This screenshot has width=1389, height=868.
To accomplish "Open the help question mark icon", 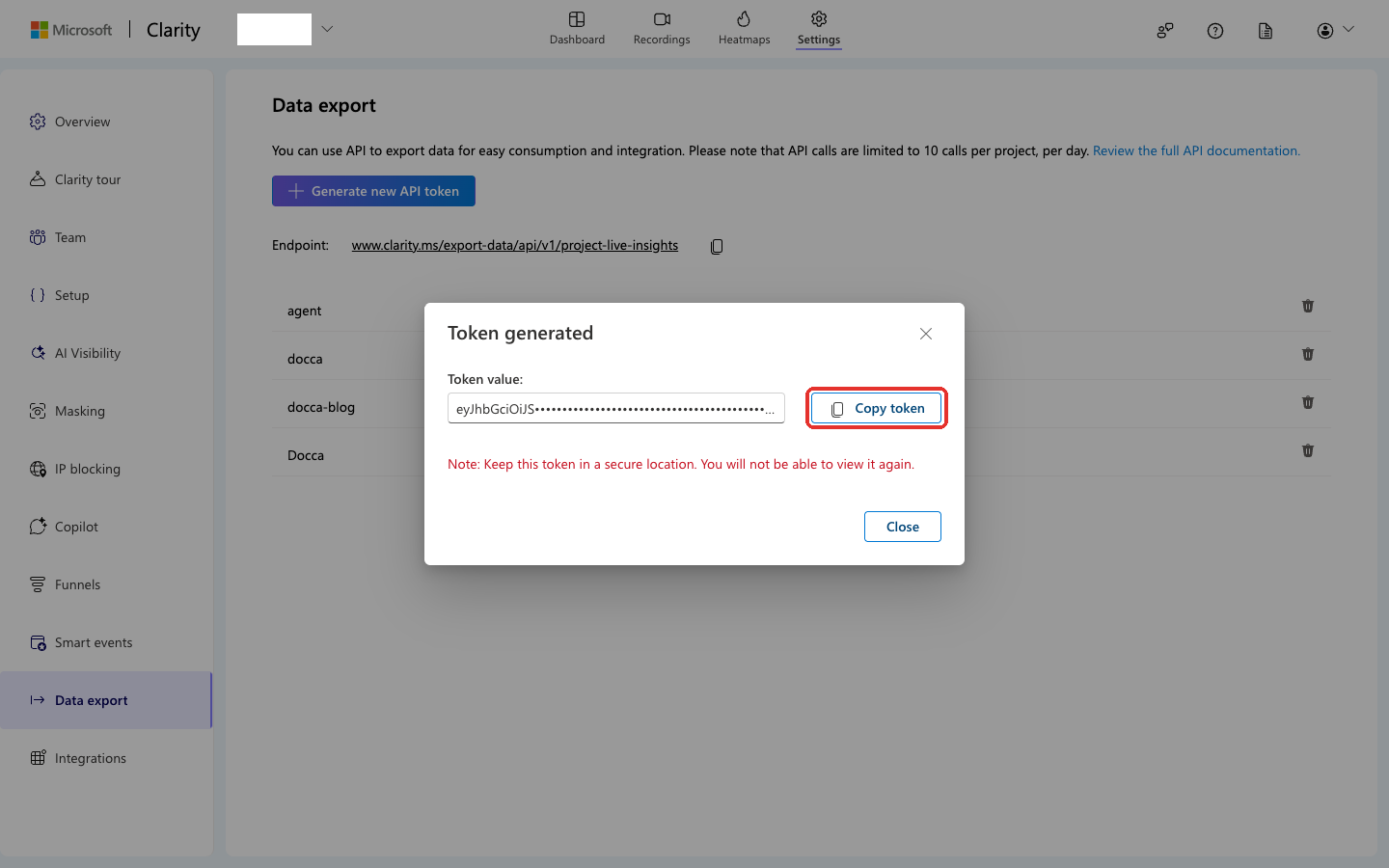I will [x=1215, y=31].
